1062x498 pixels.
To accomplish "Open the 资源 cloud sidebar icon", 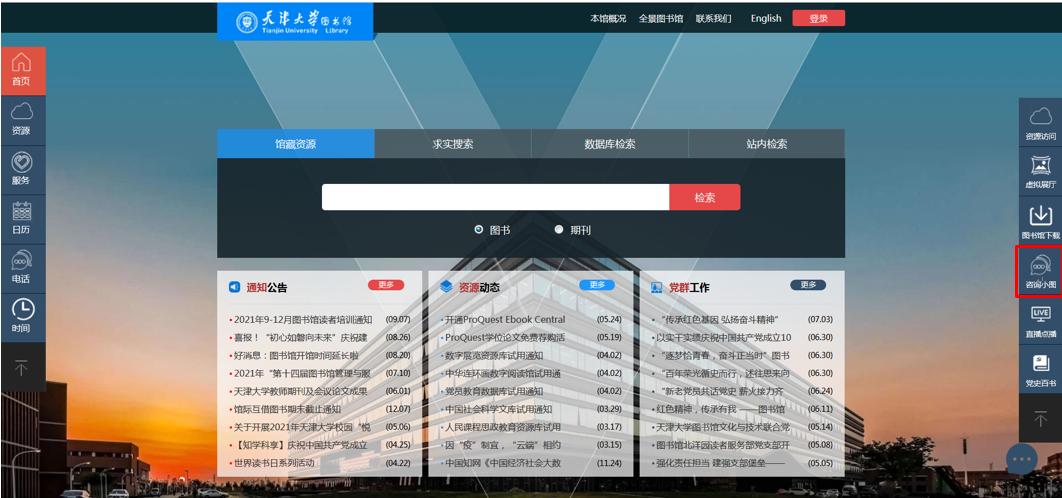I will [23, 120].
